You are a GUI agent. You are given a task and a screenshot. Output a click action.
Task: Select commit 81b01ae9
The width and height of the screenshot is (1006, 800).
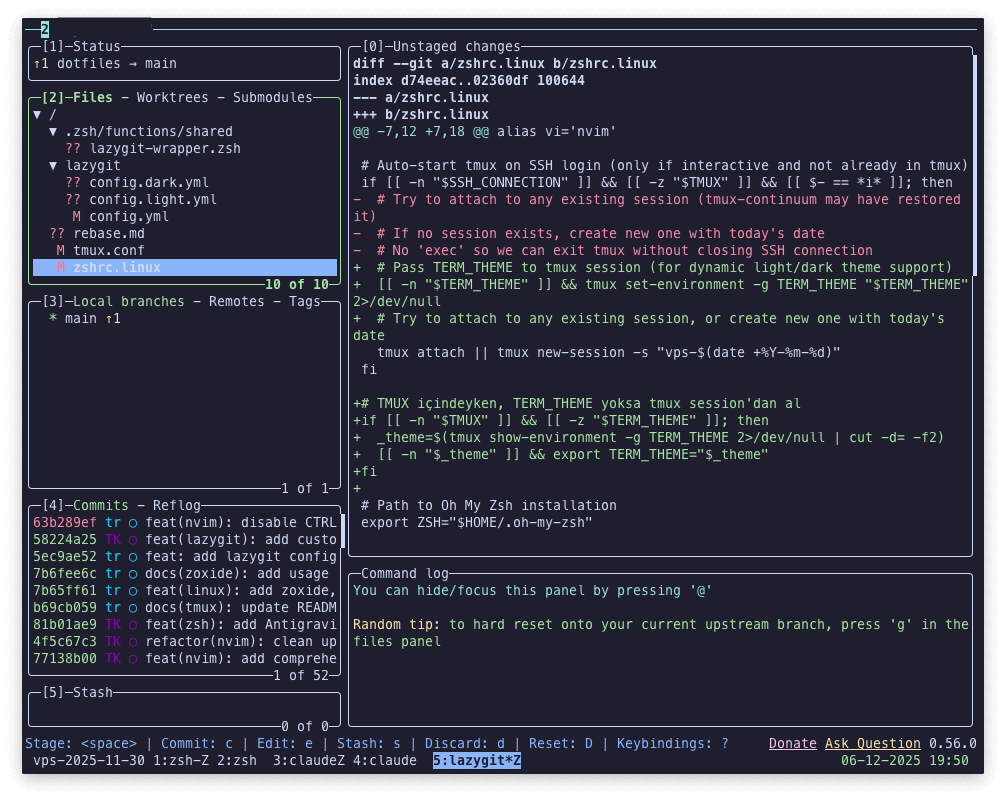tap(185, 625)
